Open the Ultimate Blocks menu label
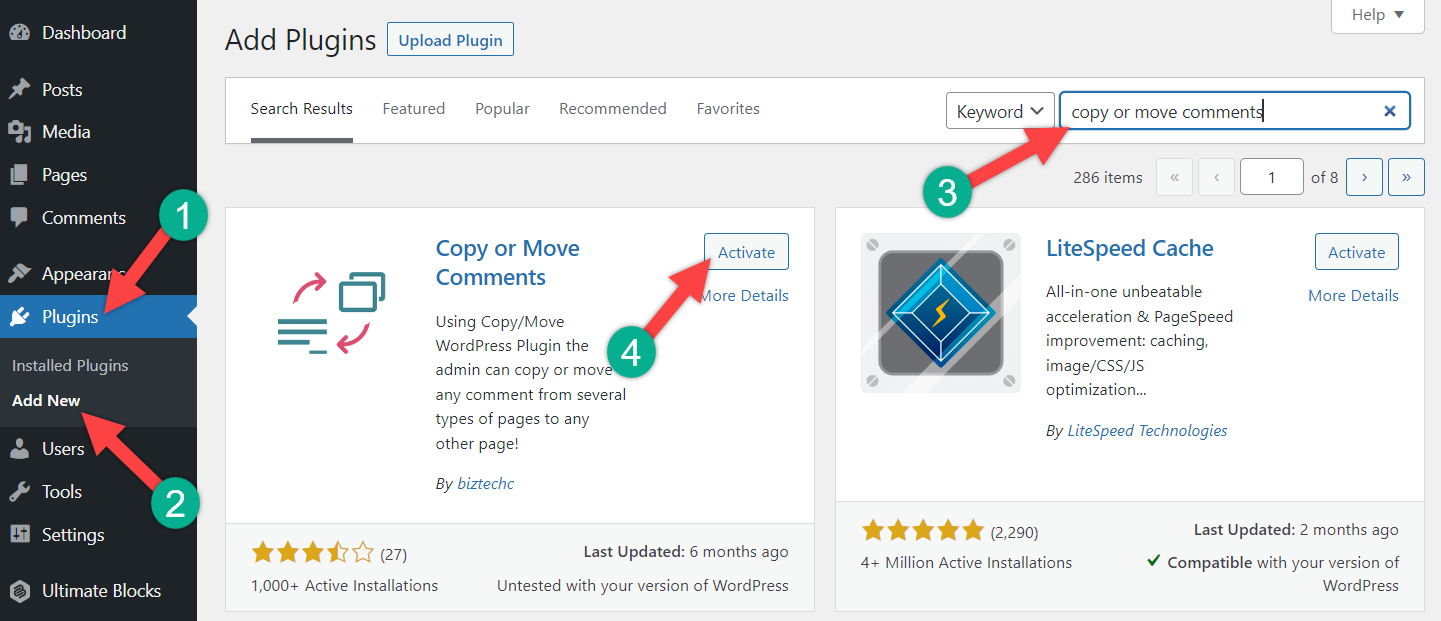The height and width of the screenshot is (621, 1441). [101, 591]
